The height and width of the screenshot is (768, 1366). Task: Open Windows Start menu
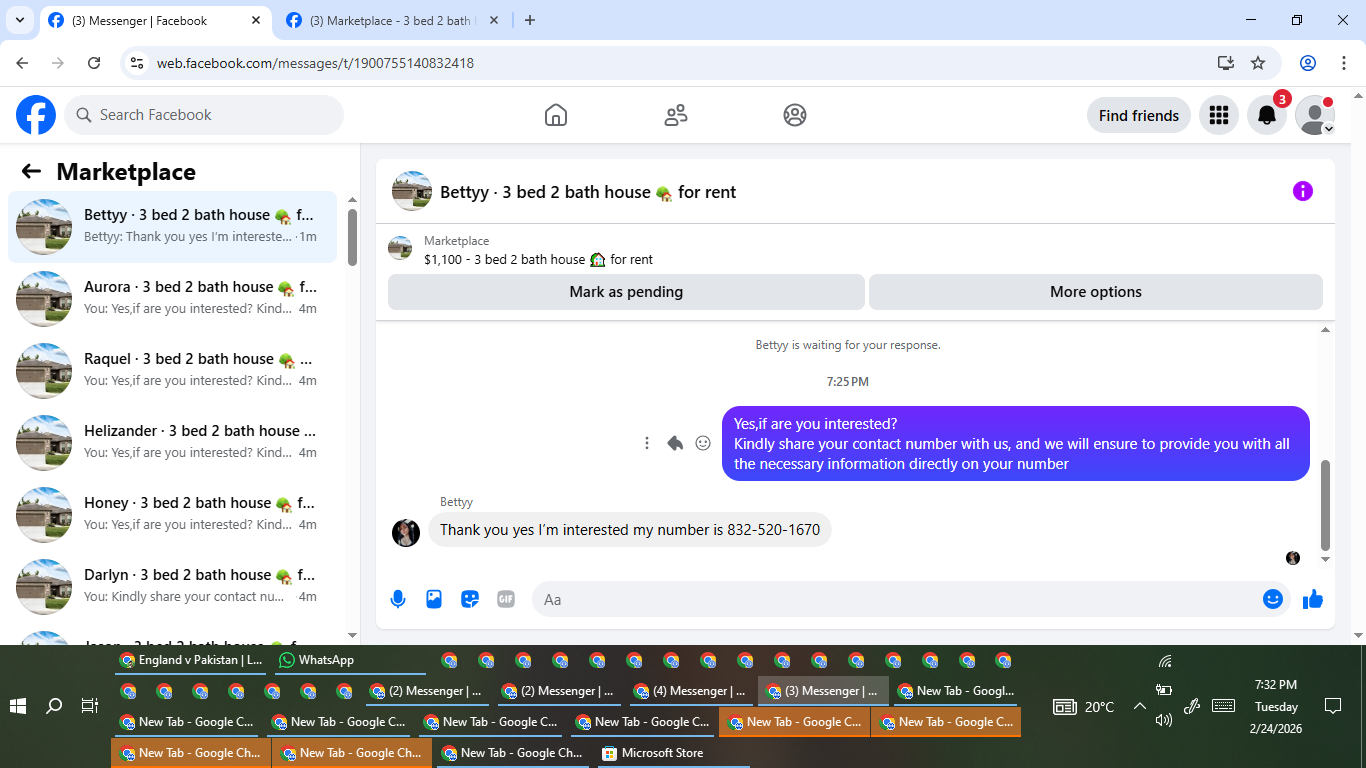(18, 706)
